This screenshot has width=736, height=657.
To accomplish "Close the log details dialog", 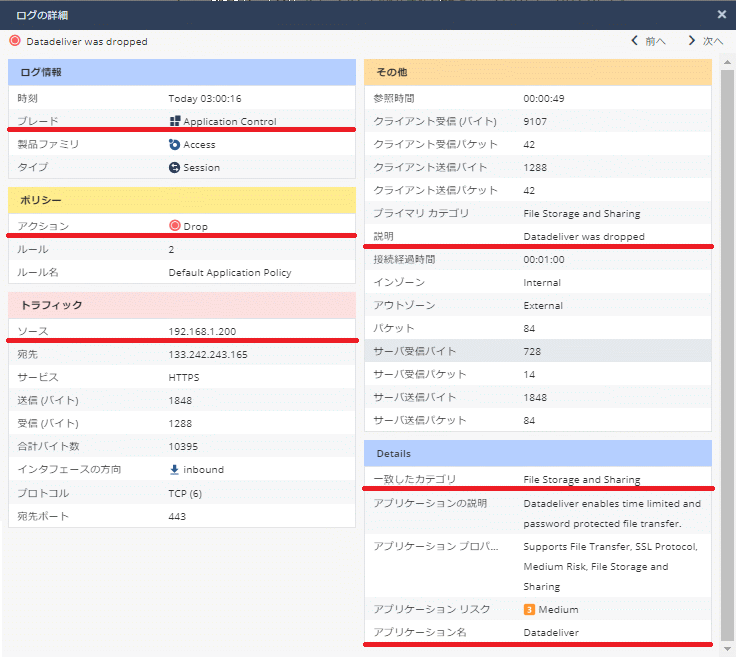I will pos(722,14).
